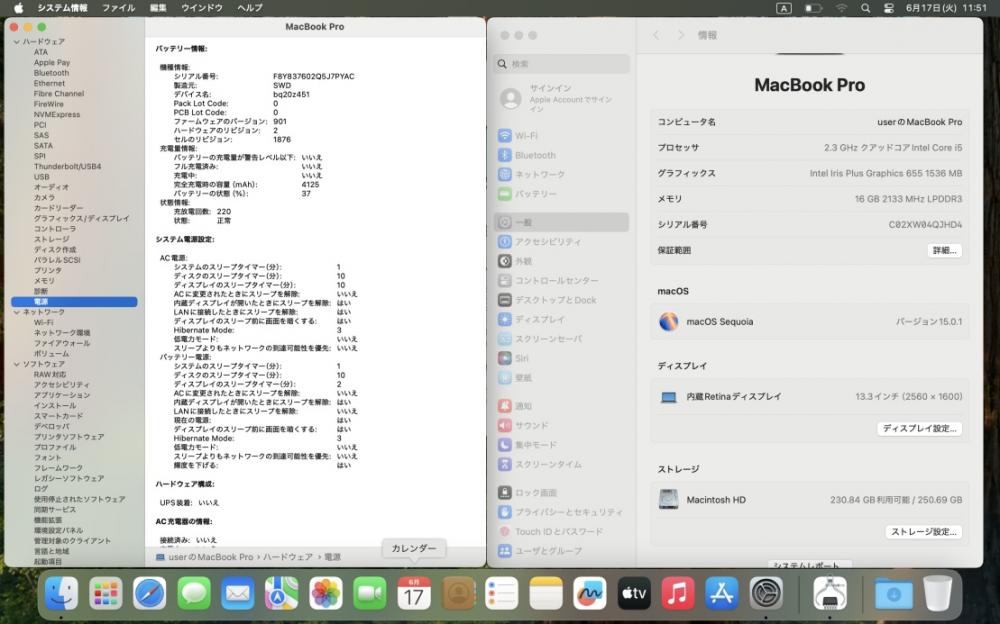This screenshot has width=1000, height=624.
Task: Select グラフィックス/ディスプレイ in the sidebar
Action: 82,218
